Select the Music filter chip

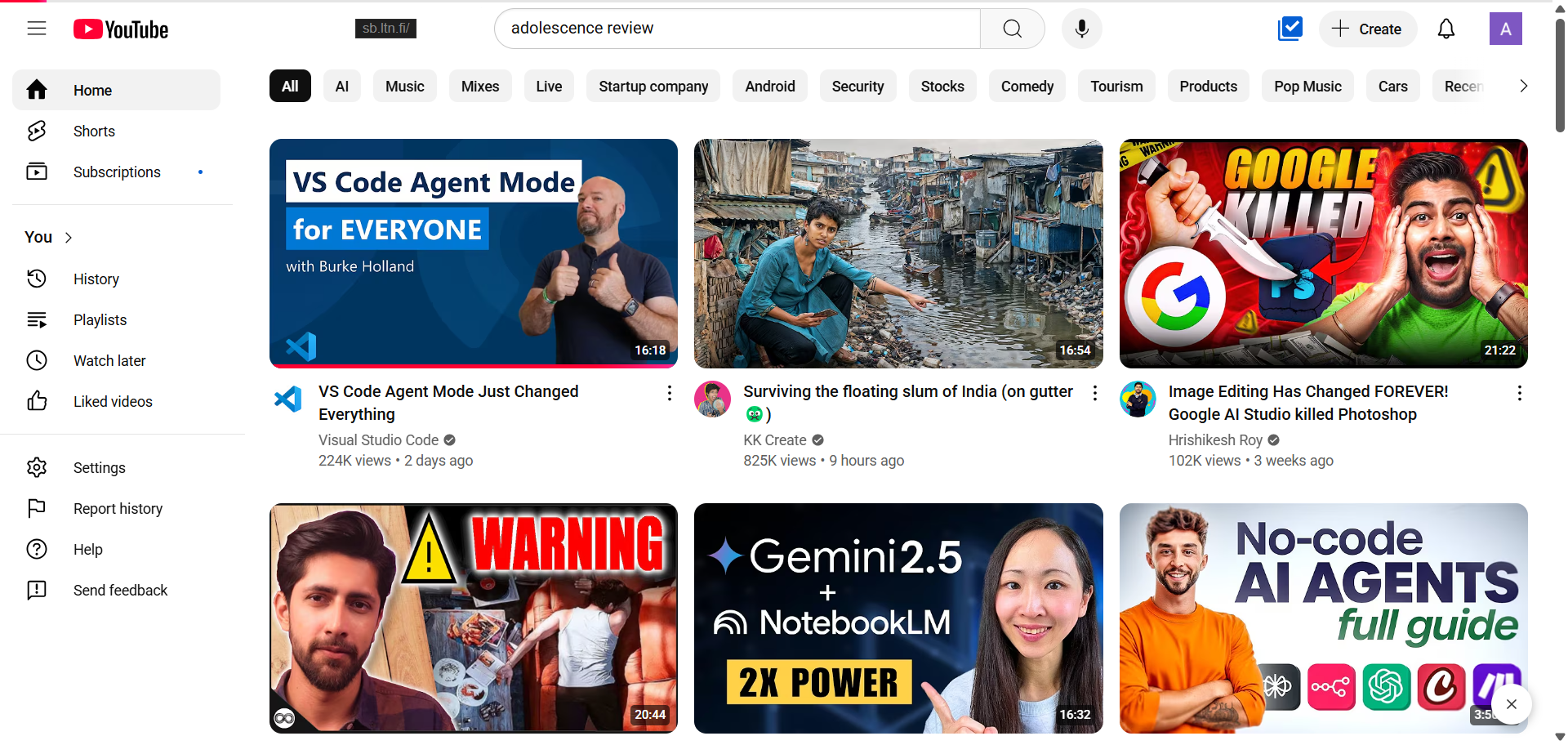[x=405, y=86]
